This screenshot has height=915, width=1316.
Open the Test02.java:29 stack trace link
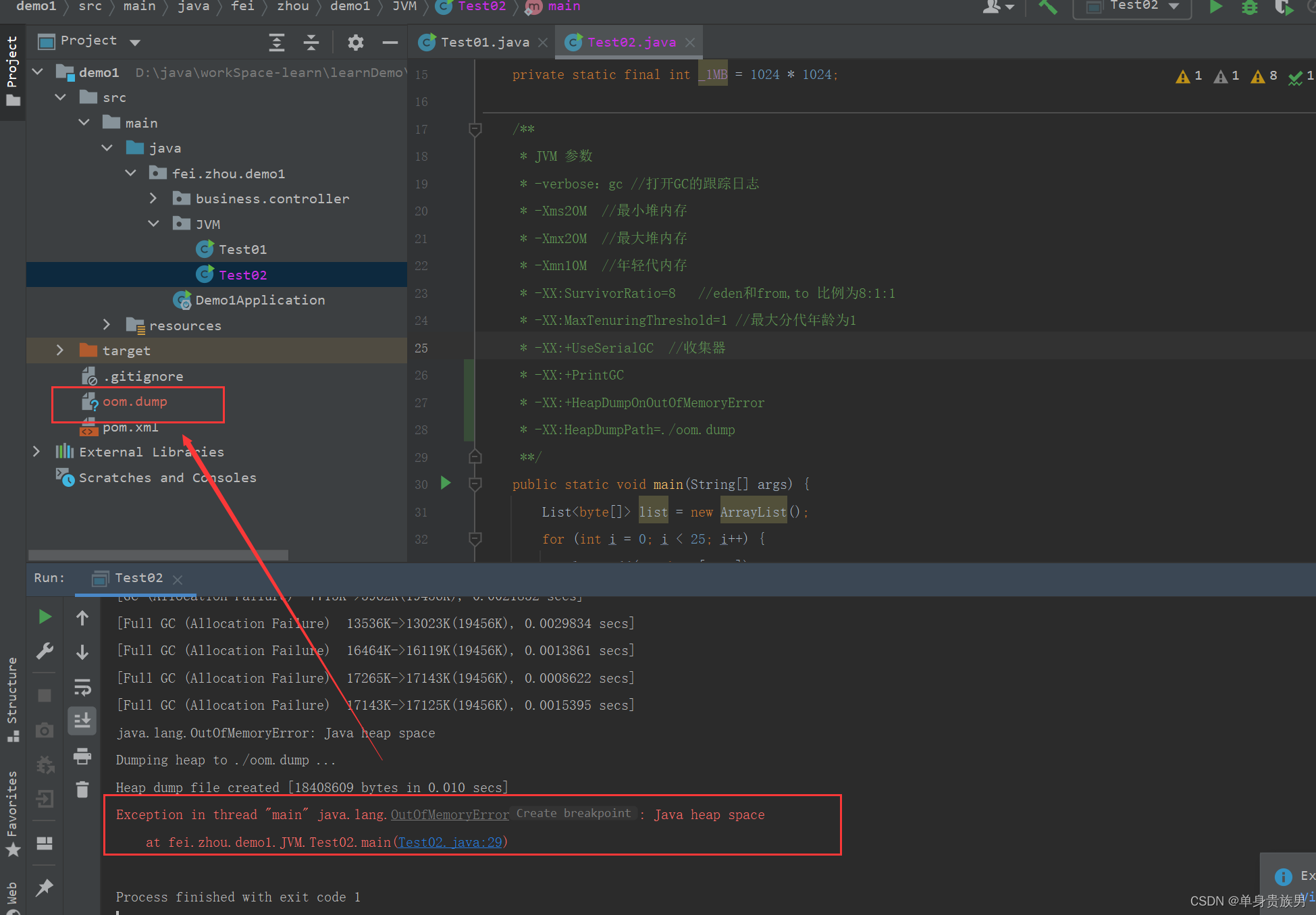tap(450, 842)
